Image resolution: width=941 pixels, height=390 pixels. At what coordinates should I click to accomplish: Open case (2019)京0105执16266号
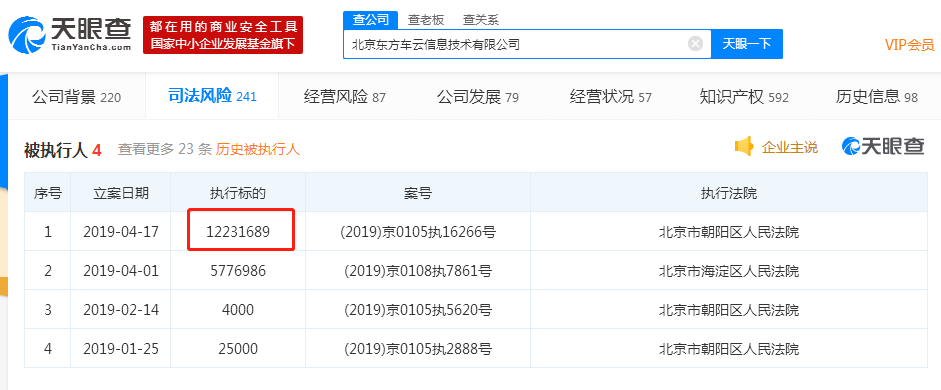point(418,232)
